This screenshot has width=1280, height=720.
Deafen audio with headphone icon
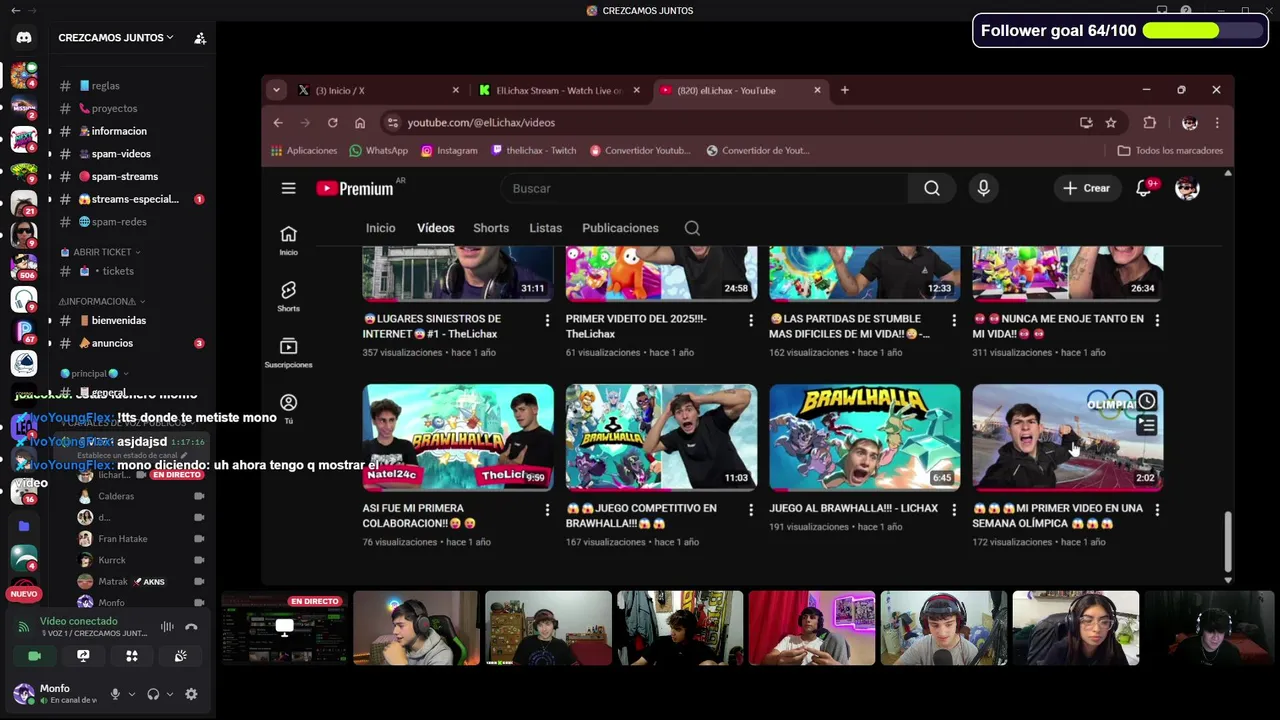(153, 694)
